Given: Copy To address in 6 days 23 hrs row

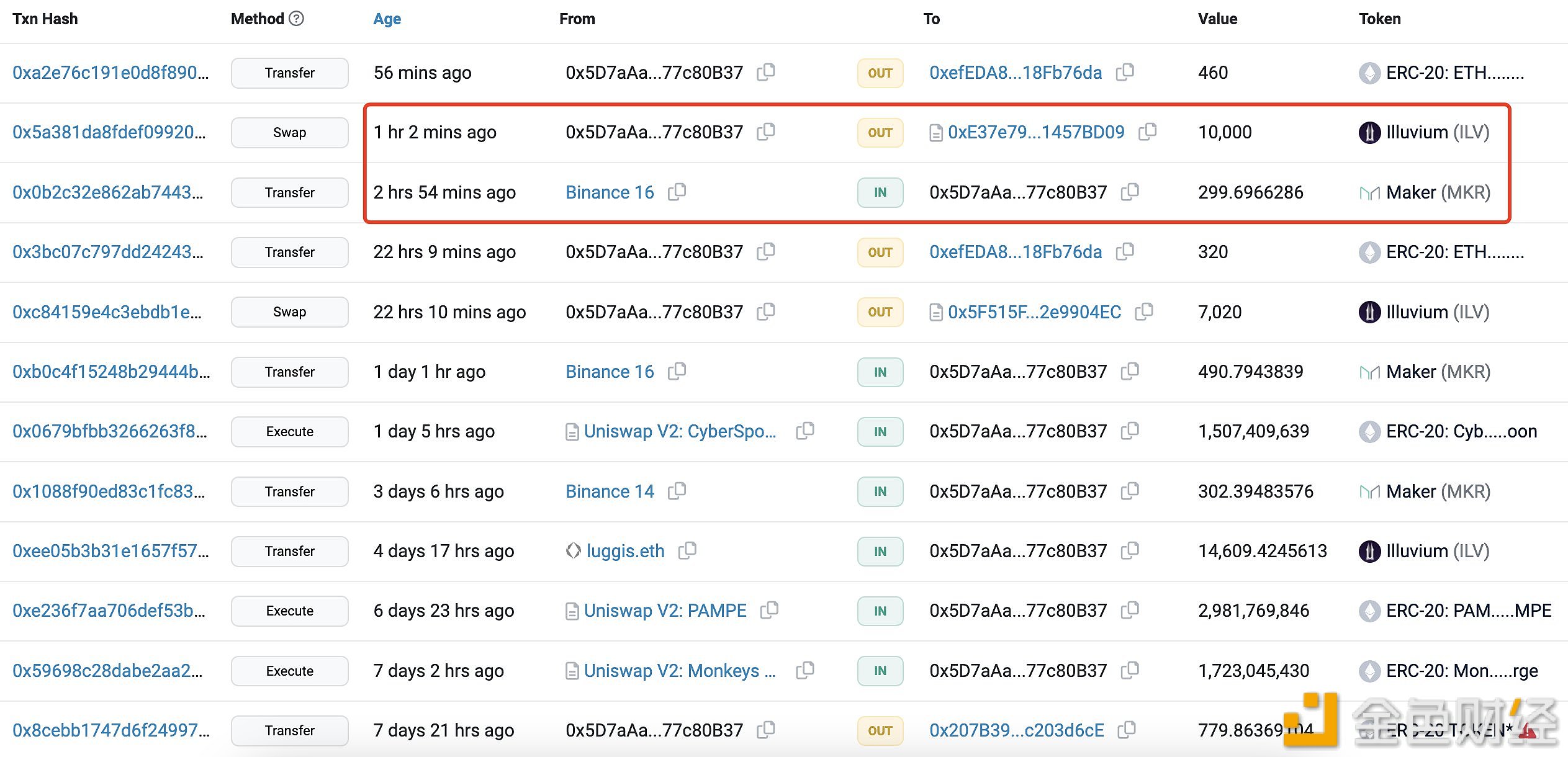Looking at the screenshot, I should 1130,610.
